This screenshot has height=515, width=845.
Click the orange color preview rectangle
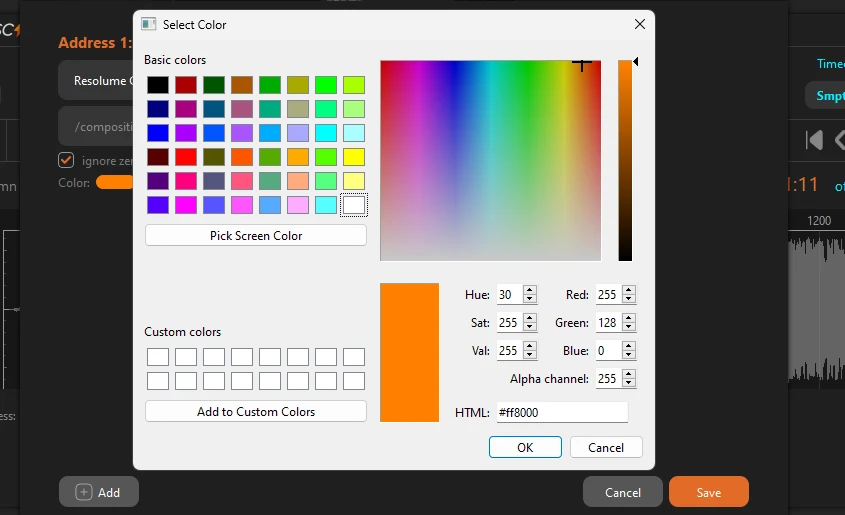tap(410, 352)
